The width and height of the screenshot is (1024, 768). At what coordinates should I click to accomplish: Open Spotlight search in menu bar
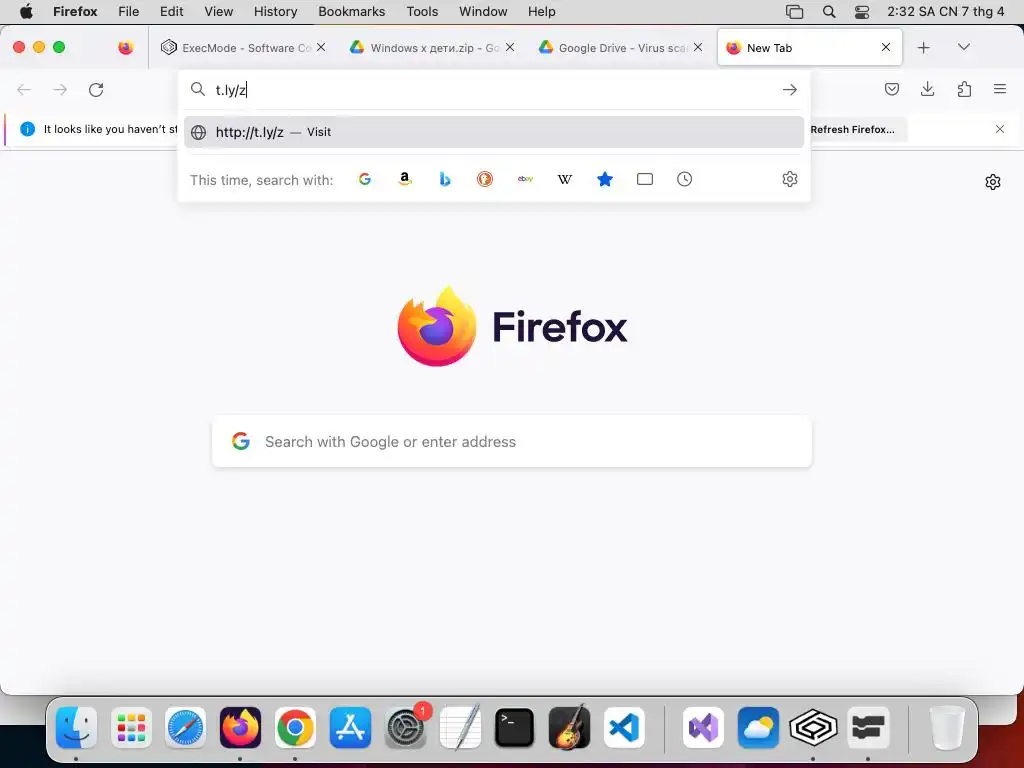[829, 12]
